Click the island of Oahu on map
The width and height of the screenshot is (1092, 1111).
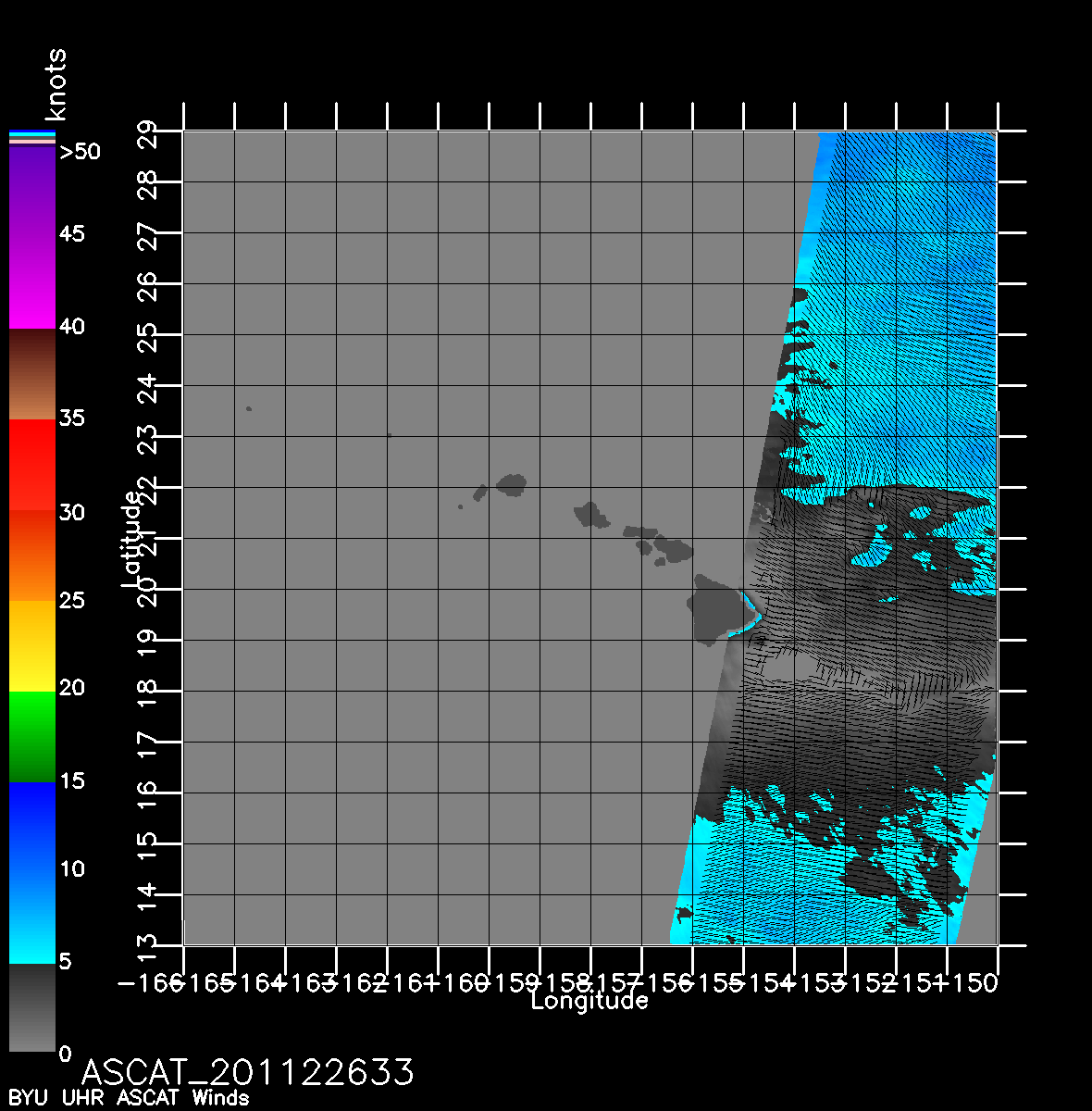(x=590, y=514)
